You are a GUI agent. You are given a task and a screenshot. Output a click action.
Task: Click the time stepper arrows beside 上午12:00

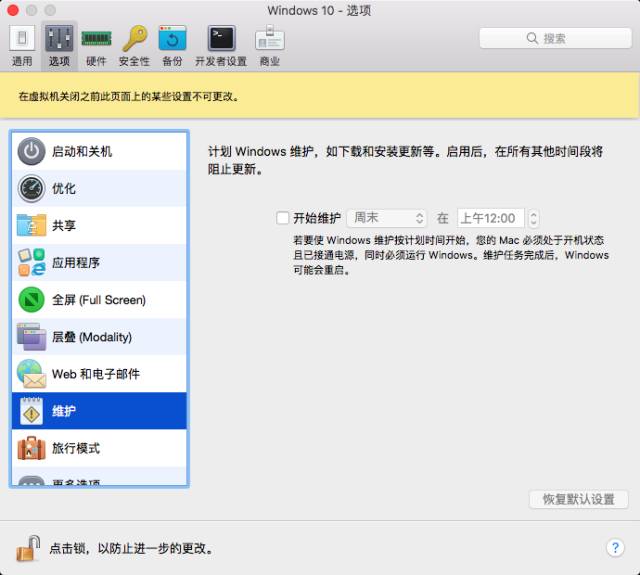coord(533,218)
